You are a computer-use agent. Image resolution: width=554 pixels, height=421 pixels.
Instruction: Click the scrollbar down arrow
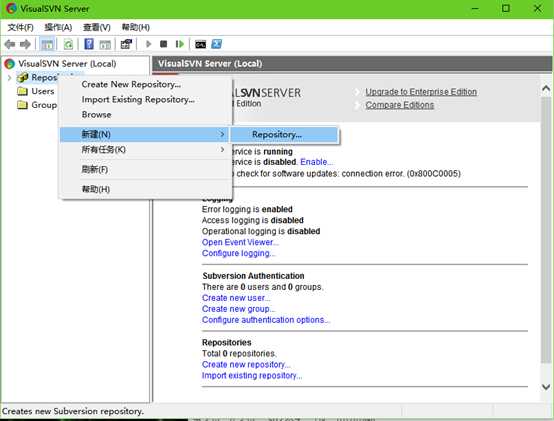(x=546, y=387)
